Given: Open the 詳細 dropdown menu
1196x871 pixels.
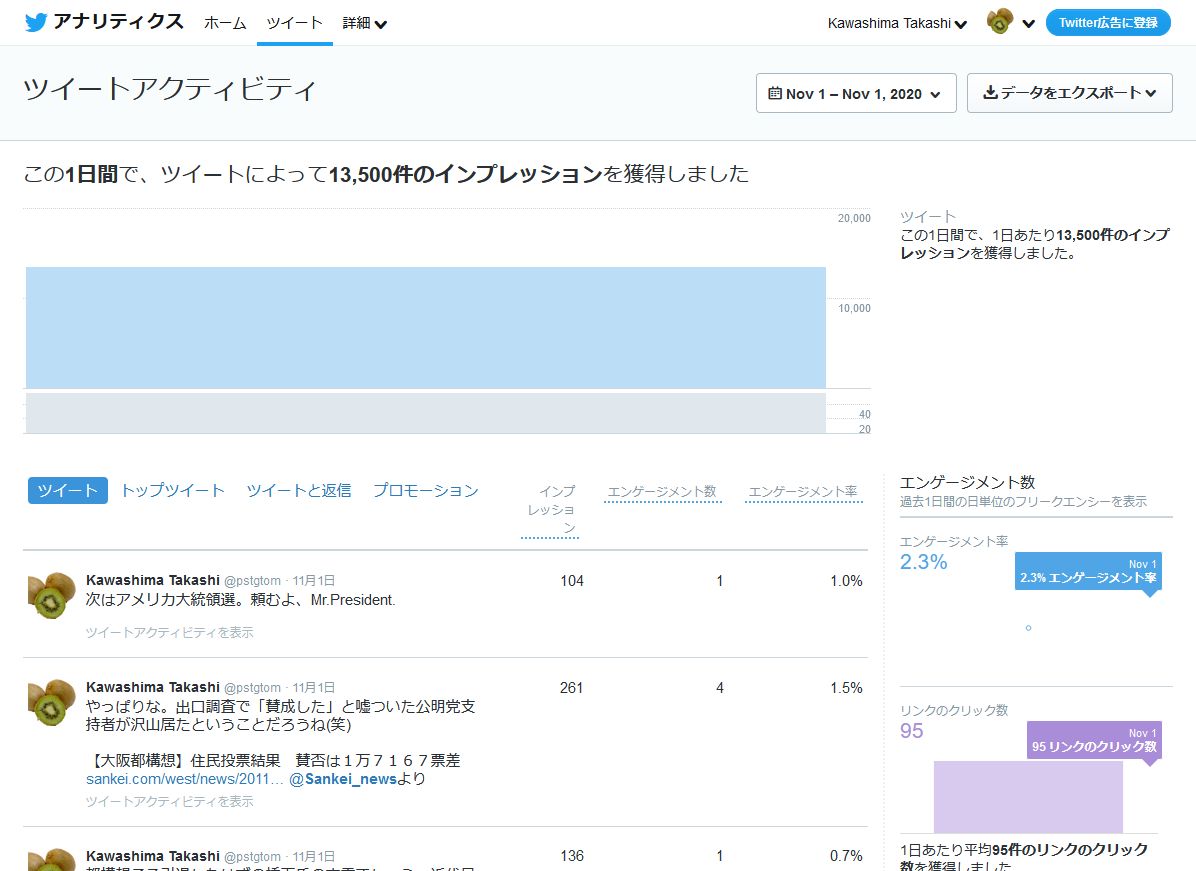Looking at the screenshot, I should 365,23.
